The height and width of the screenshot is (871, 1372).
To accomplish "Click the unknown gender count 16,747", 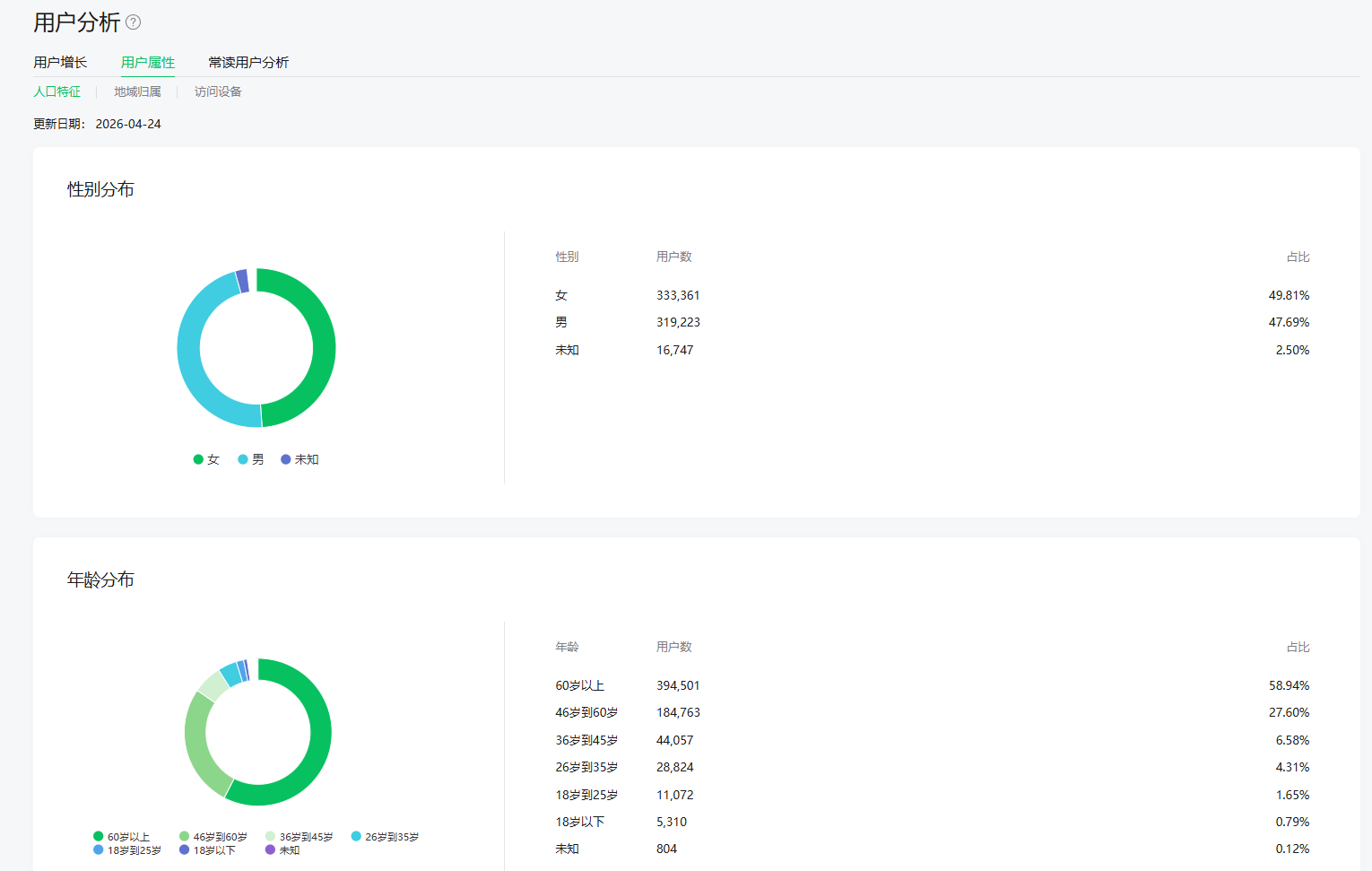I will click(x=675, y=350).
